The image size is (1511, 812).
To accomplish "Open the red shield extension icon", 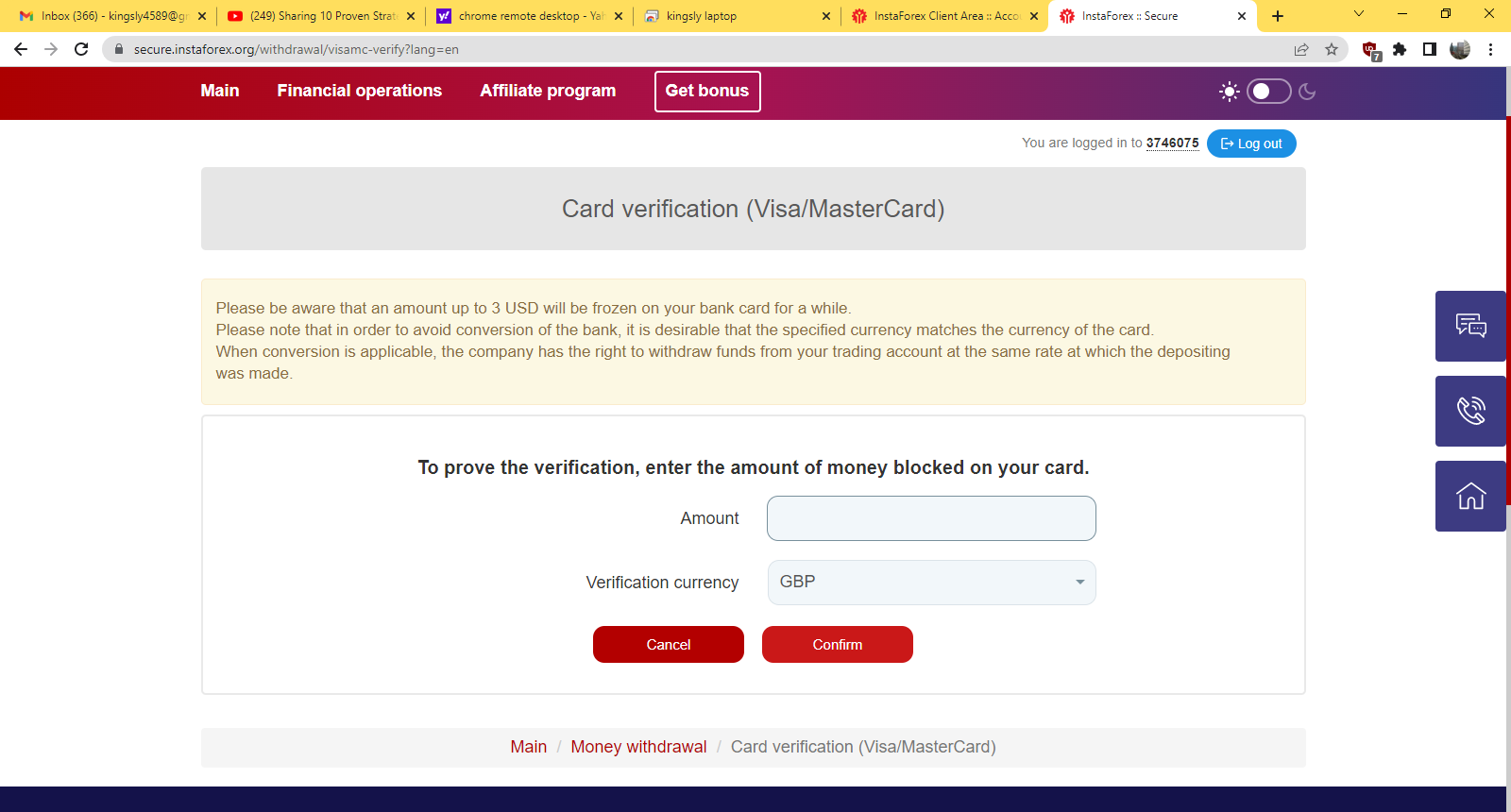I will pyautogui.click(x=1370, y=50).
